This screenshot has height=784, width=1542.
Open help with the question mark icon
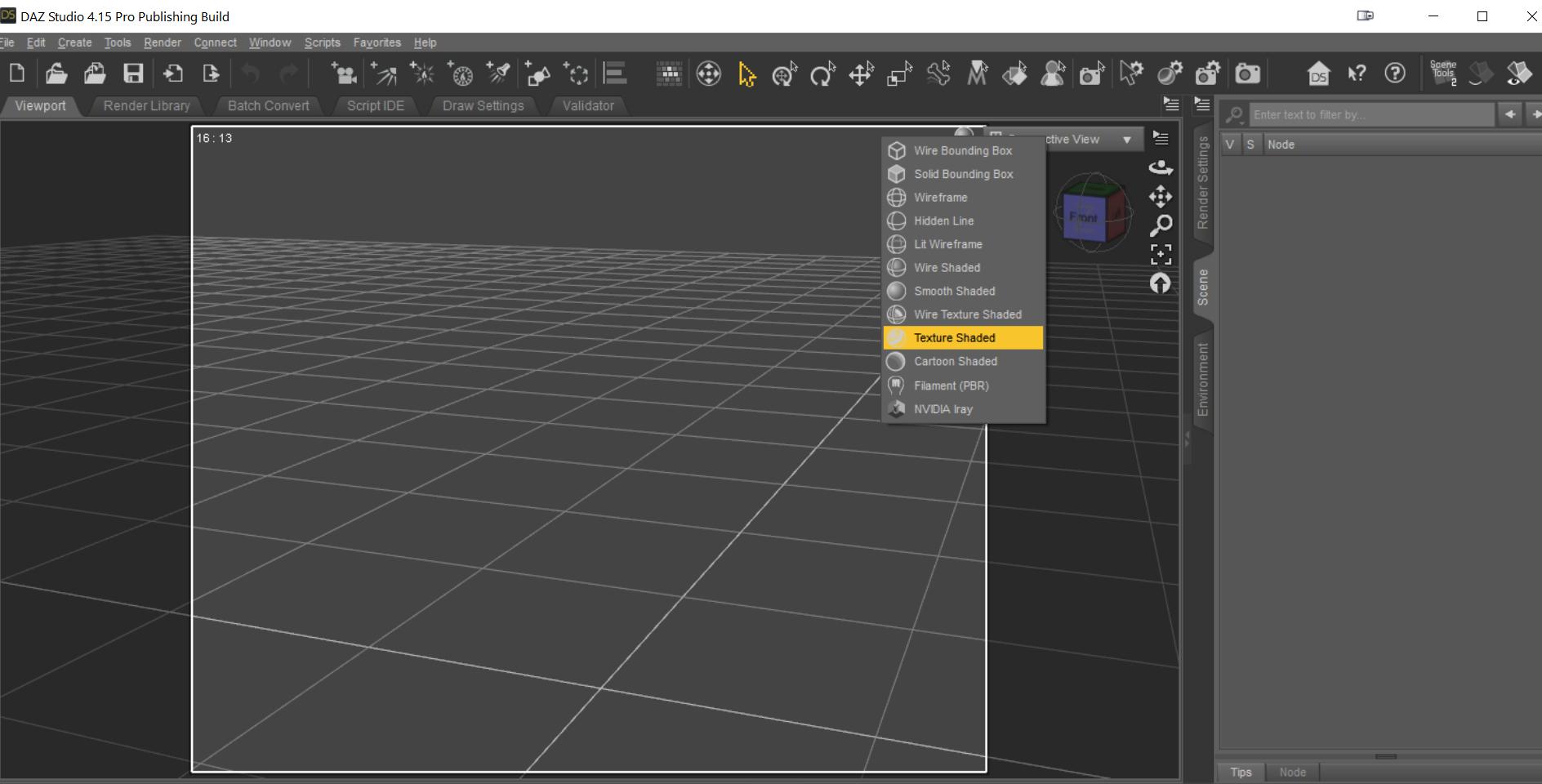tap(1395, 73)
